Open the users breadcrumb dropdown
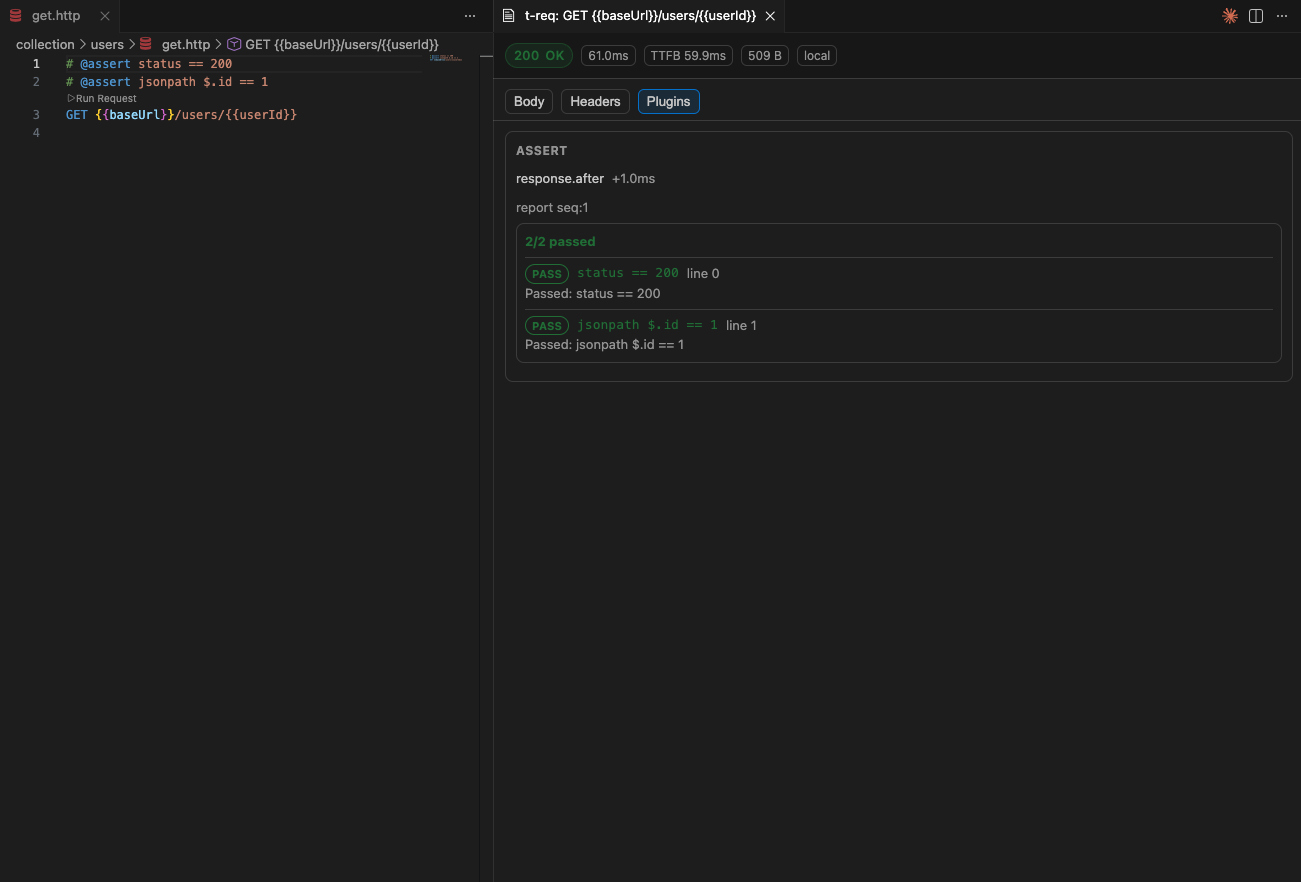The image size is (1301, 882). [x=107, y=44]
